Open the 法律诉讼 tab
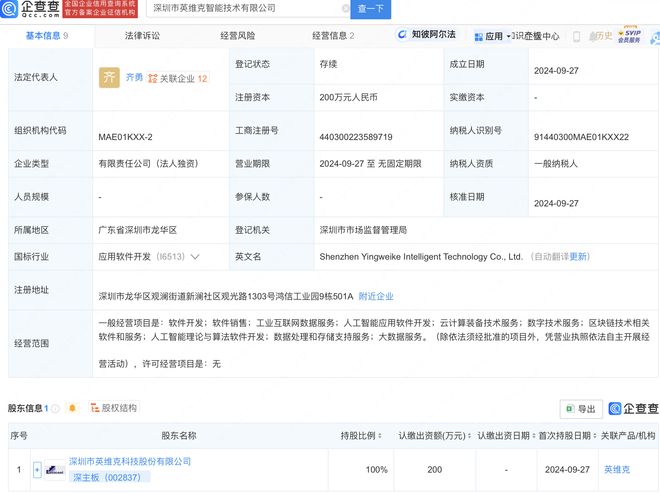Viewport: 660px width, 493px height. [x=142, y=36]
